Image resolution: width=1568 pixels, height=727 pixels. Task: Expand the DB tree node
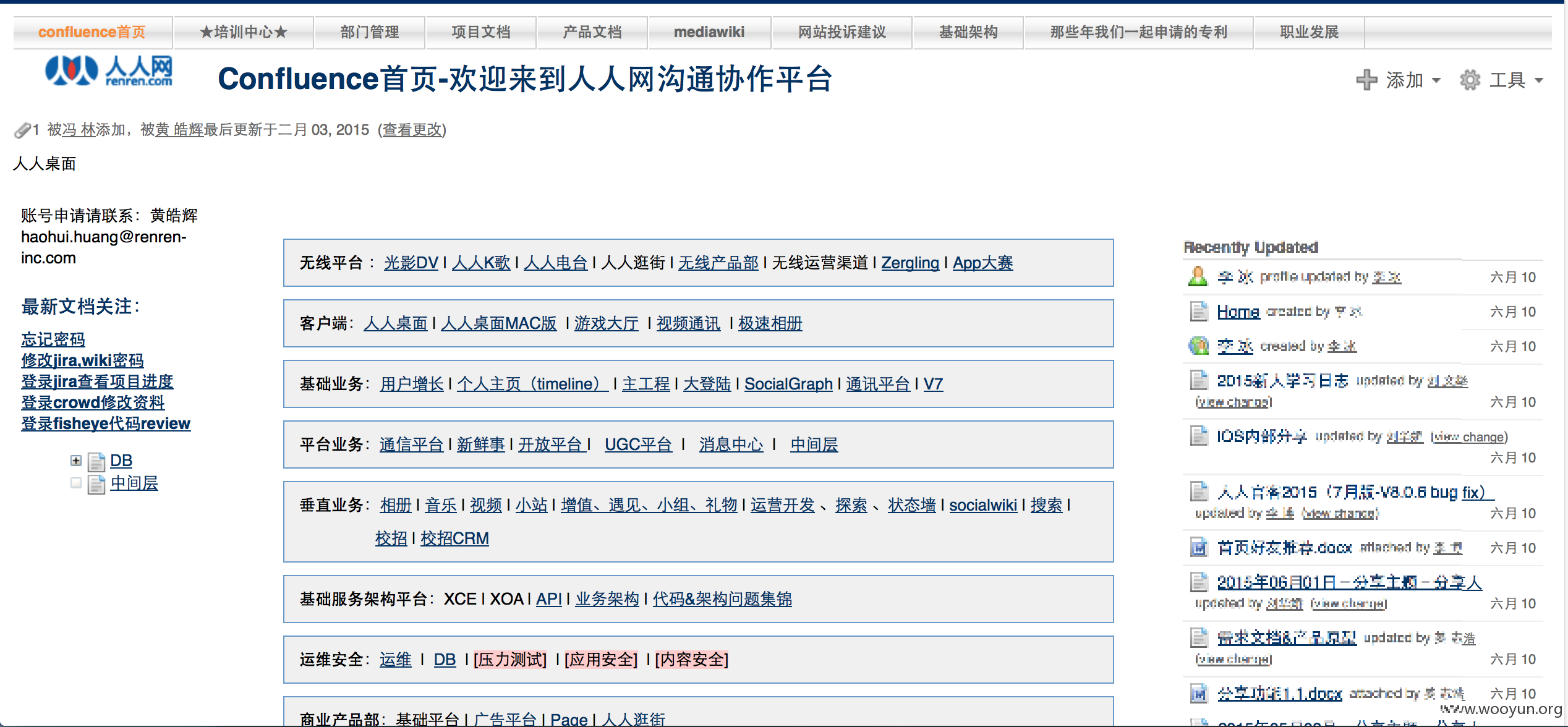(75, 461)
